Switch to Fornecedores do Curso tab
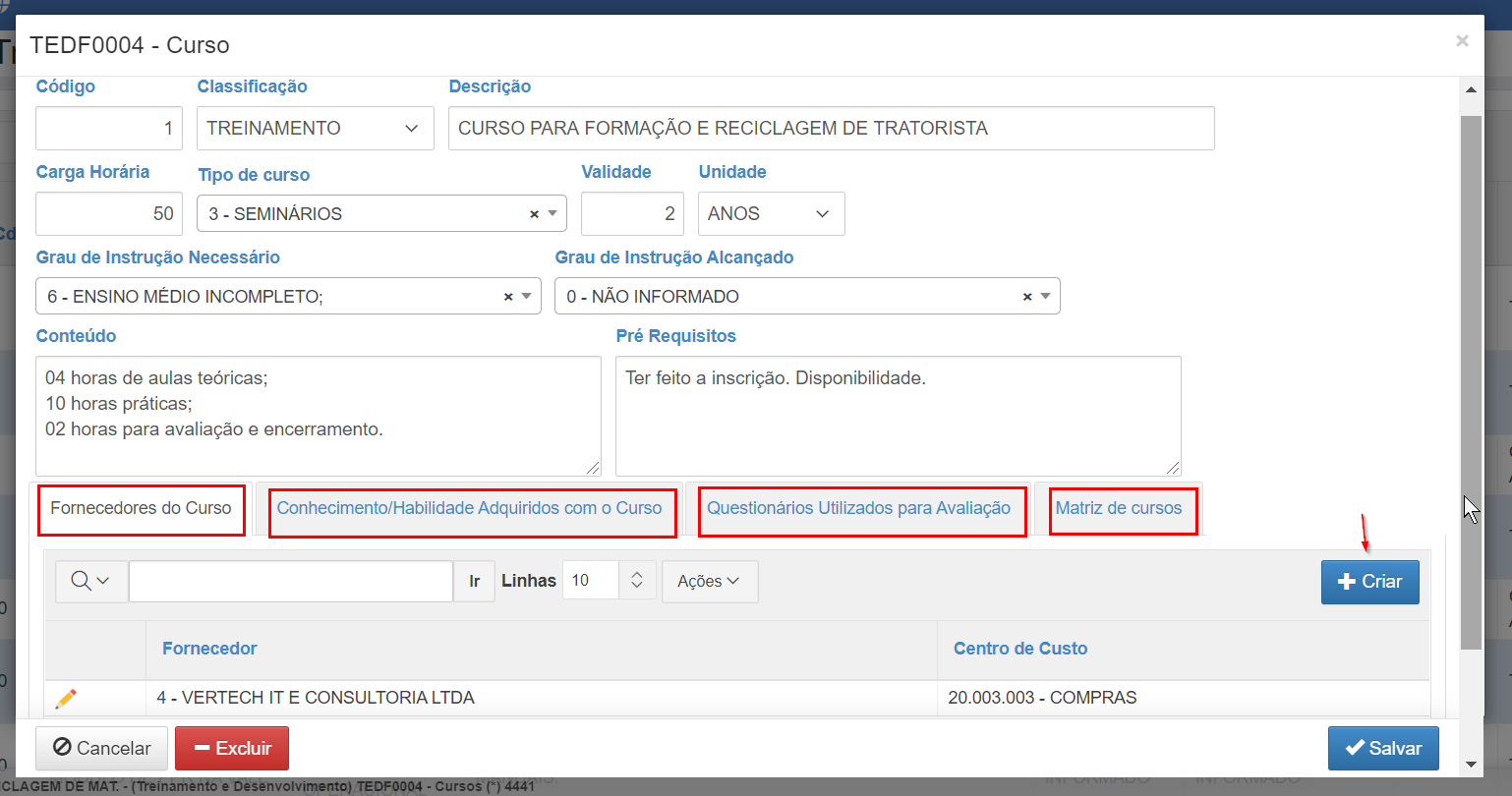This screenshot has height=796, width=1512. click(142, 509)
